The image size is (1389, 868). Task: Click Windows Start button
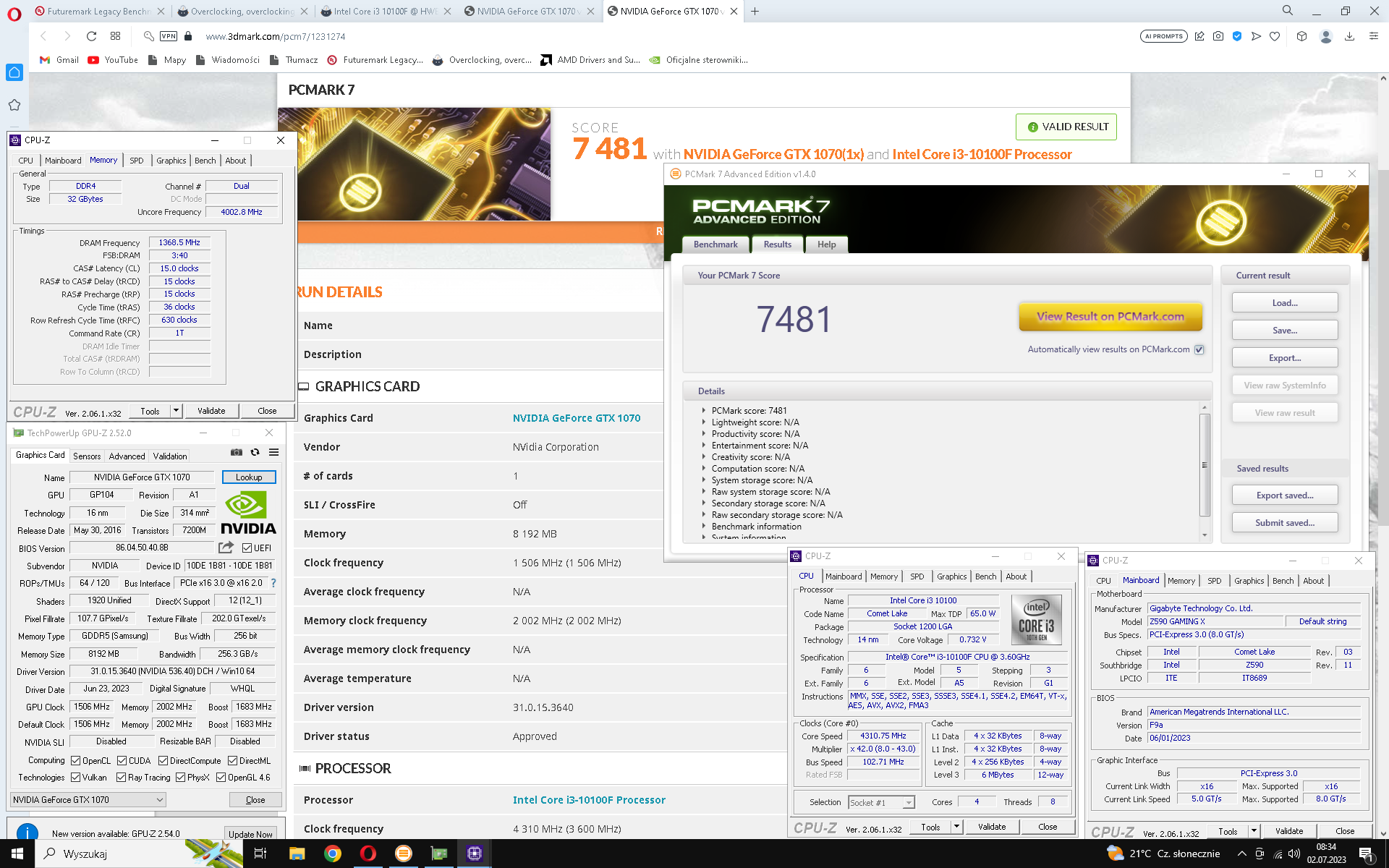17,854
